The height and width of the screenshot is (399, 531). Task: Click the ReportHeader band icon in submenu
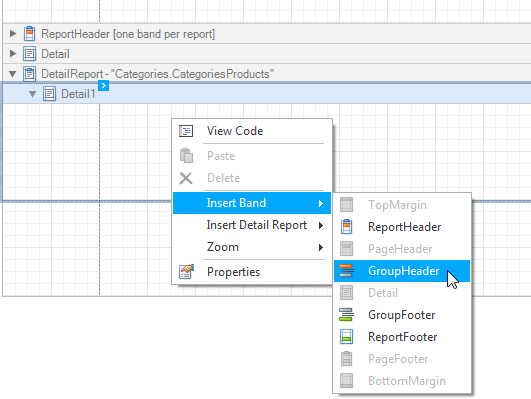(x=346, y=227)
